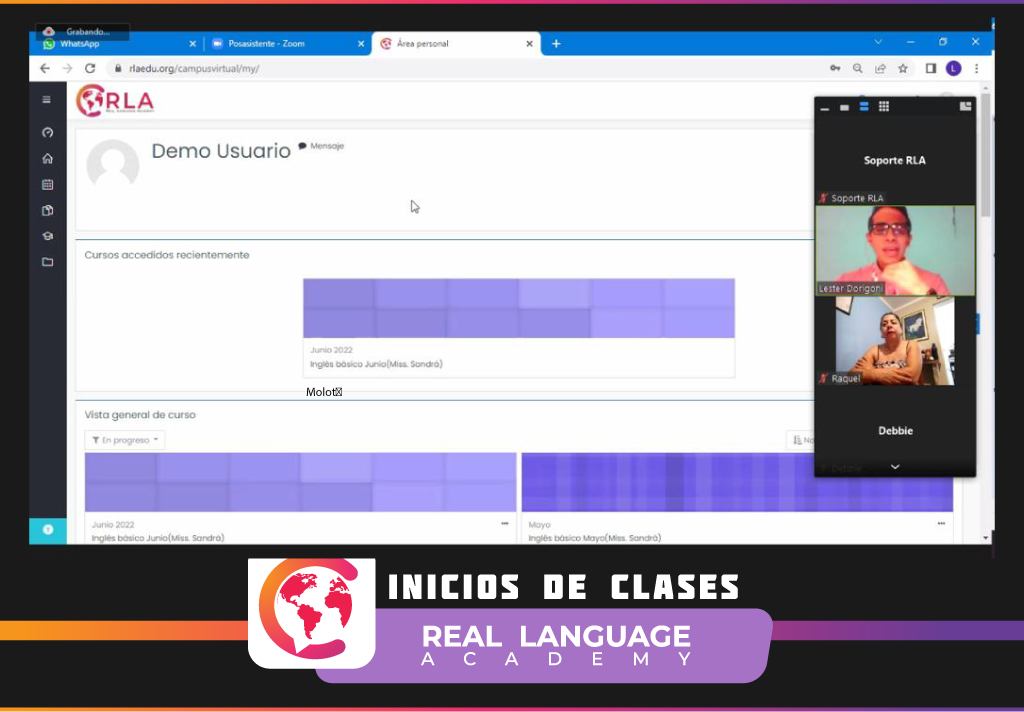Click the RLA logo in page header
1024x712 pixels.
[115, 101]
